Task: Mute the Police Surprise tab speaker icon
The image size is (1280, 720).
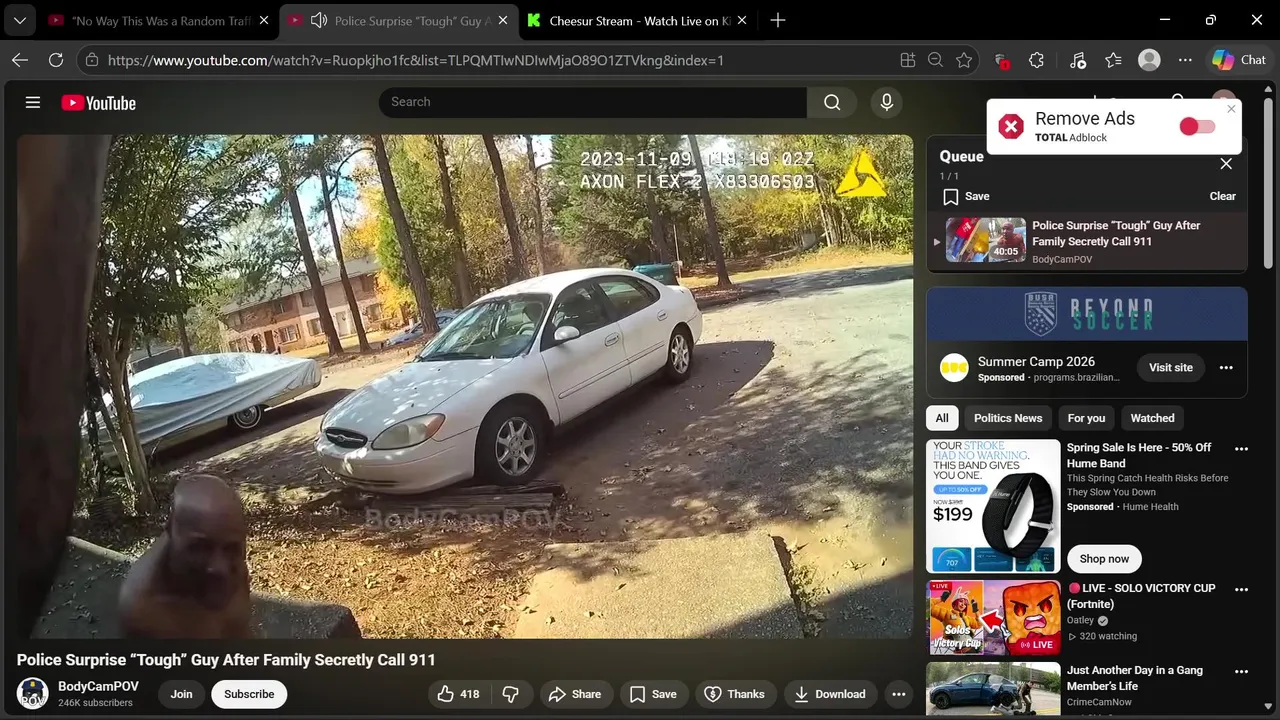Action: (x=319, y=20)
